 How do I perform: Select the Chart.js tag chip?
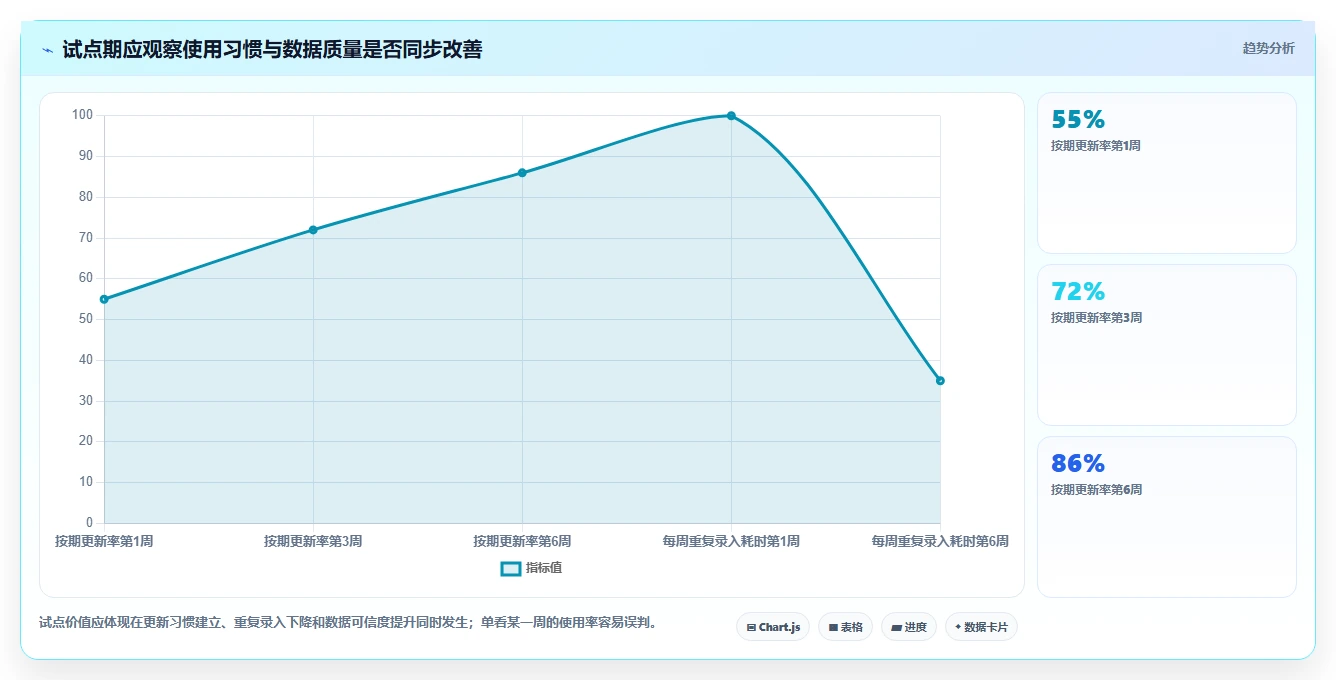[x=773, y=627]
